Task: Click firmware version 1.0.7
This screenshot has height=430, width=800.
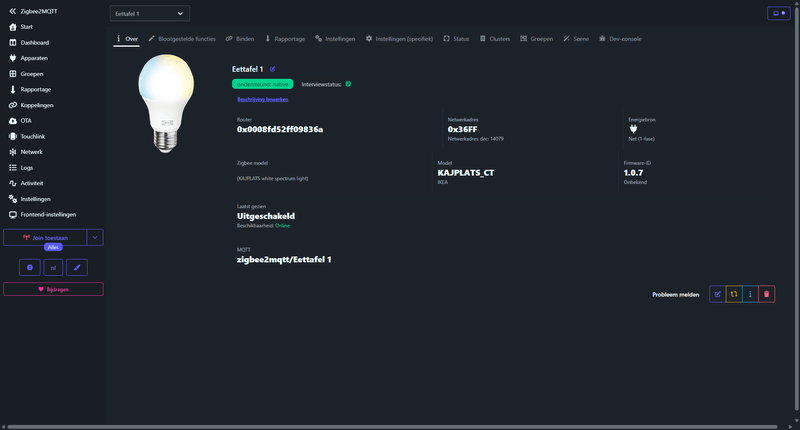Action: tap(633, 173)
